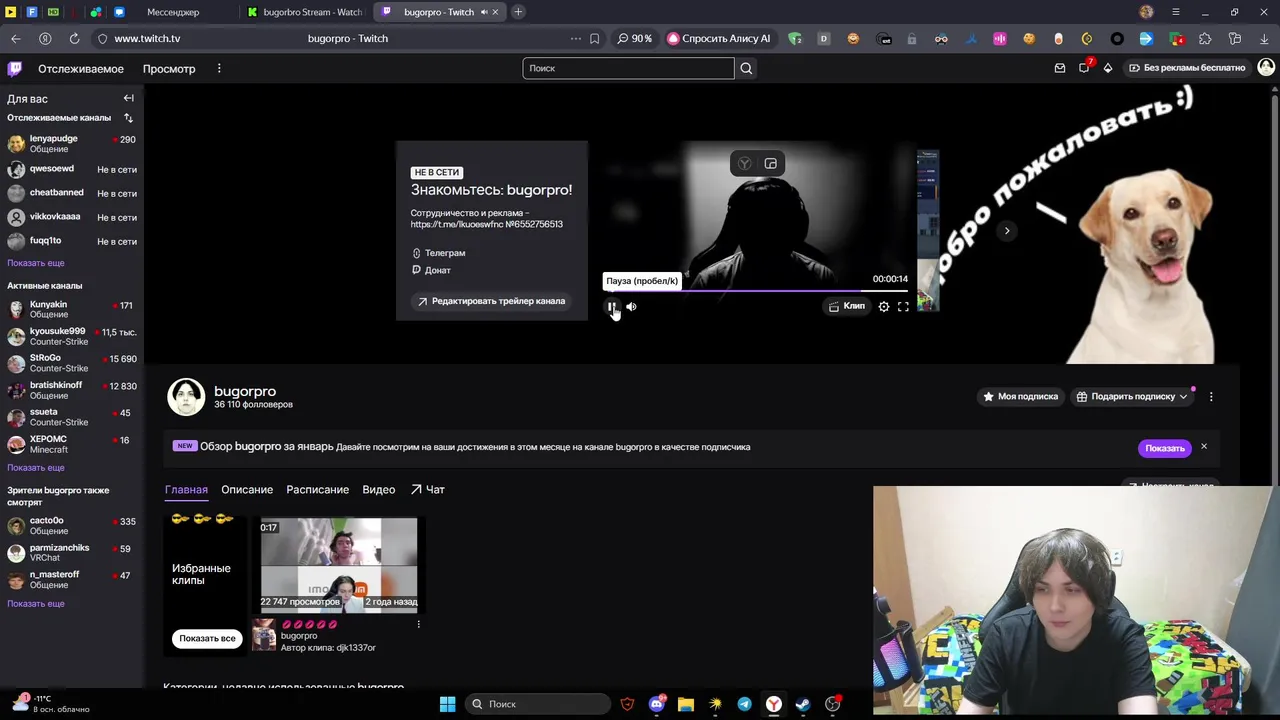Open the bits diamond icon
The height and width of the screenshot is (720, 1280).
[x=1108, y=68]
